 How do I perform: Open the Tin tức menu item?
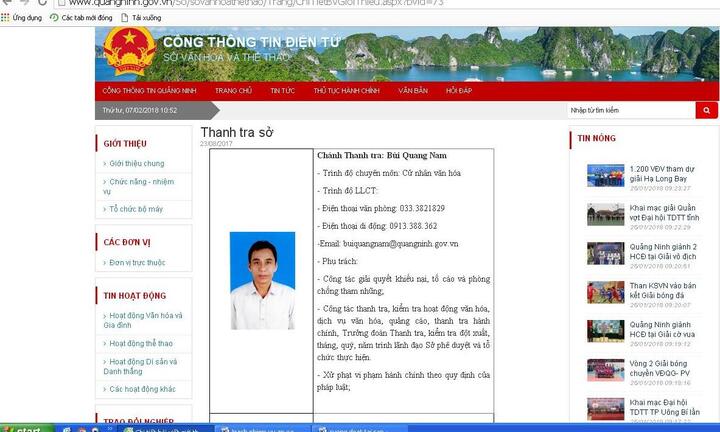tap(282, 90)
